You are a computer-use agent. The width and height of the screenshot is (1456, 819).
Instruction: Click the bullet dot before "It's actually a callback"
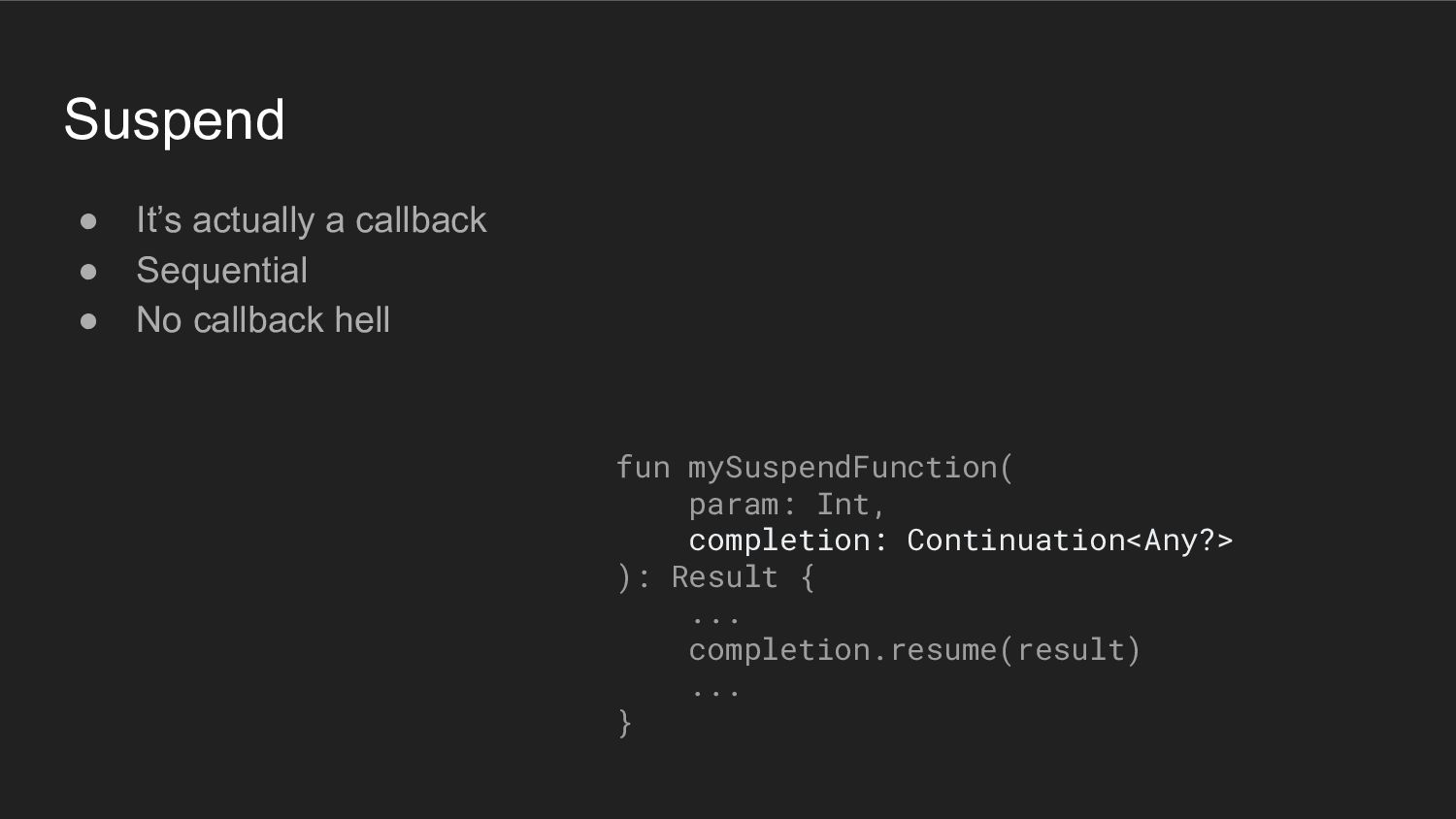tap(88, 222)
